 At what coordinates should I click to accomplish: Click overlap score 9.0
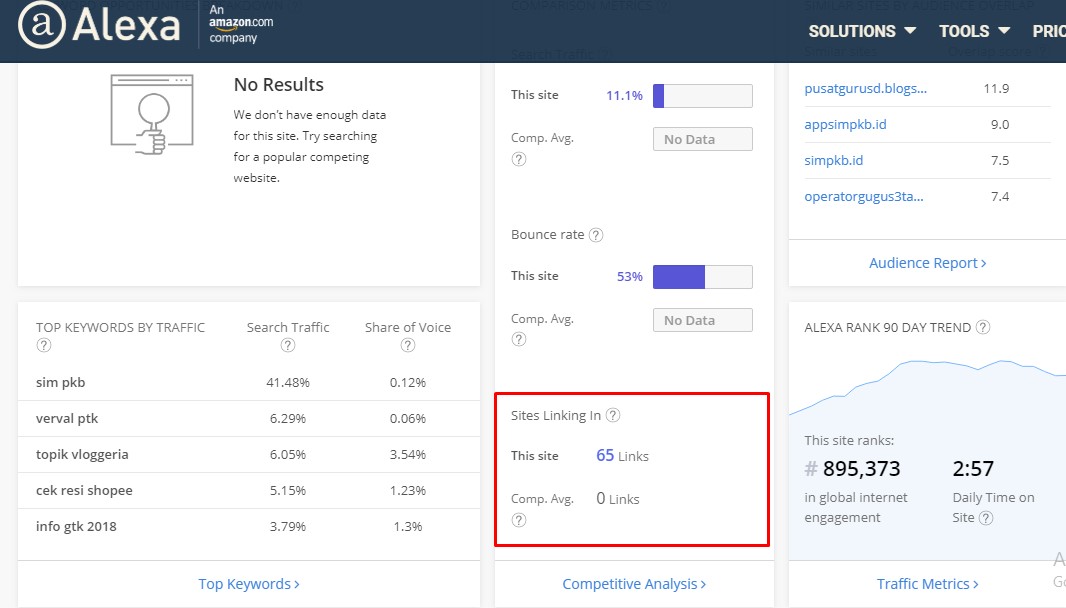[1000, 124]
